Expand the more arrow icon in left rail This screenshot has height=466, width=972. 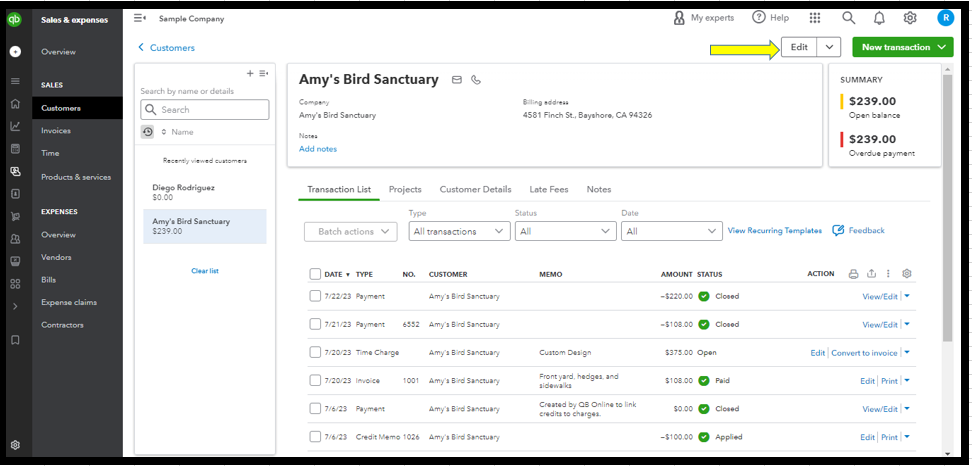[x=15, y=306]
